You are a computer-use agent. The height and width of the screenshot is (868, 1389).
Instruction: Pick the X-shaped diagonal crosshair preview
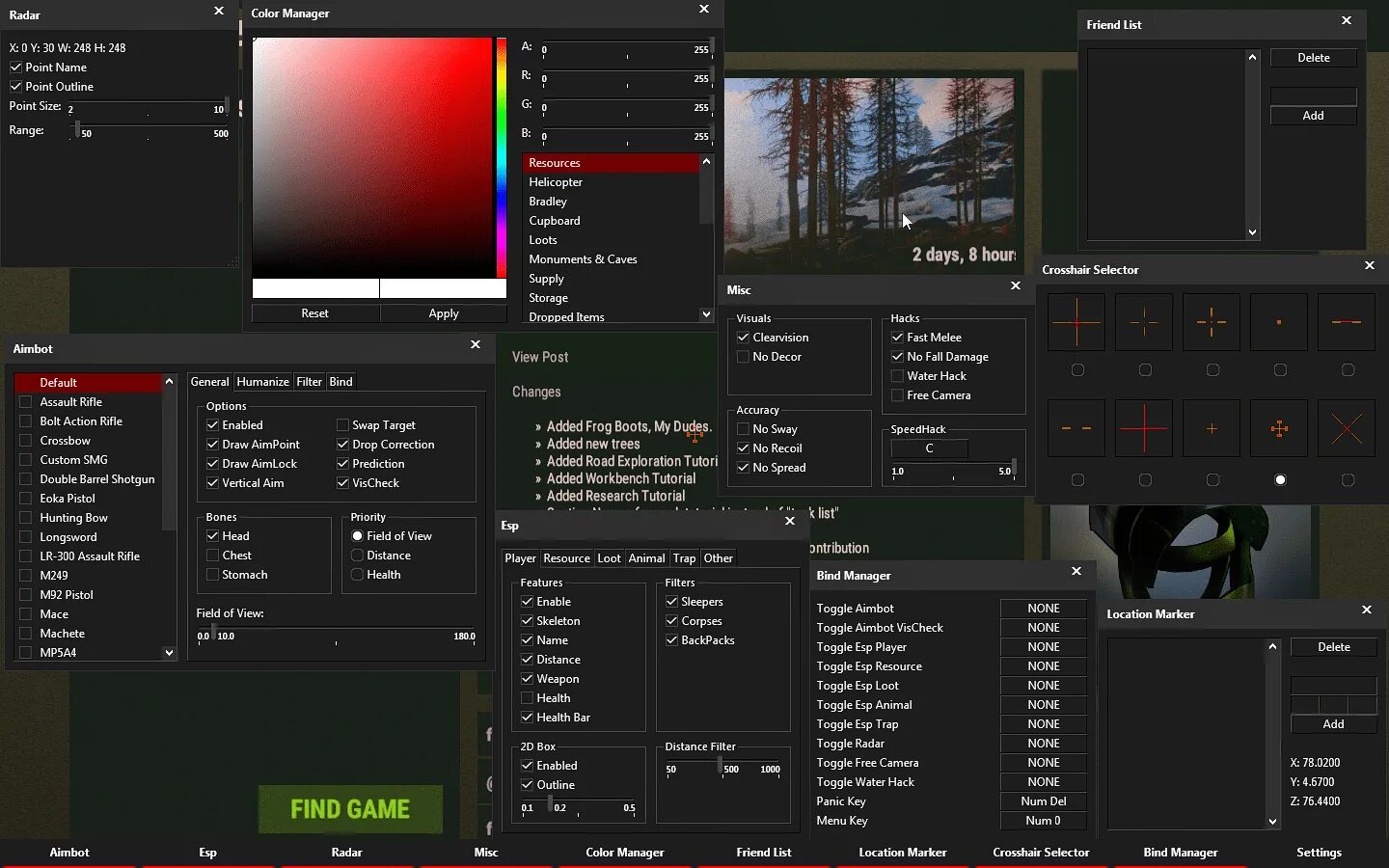1347,428
